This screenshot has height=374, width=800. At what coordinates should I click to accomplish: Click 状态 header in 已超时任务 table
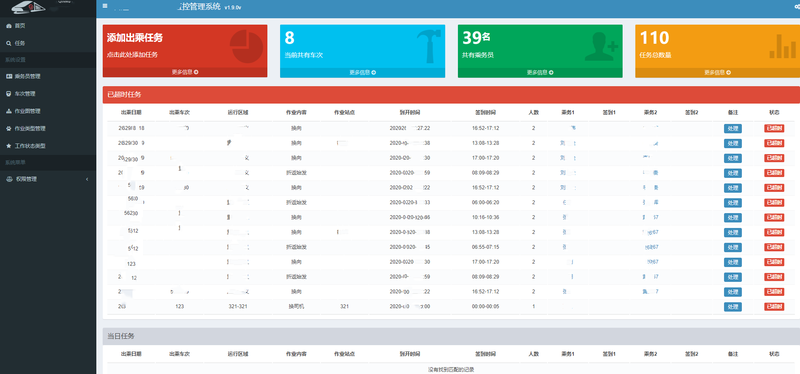[x=774, y=112]
